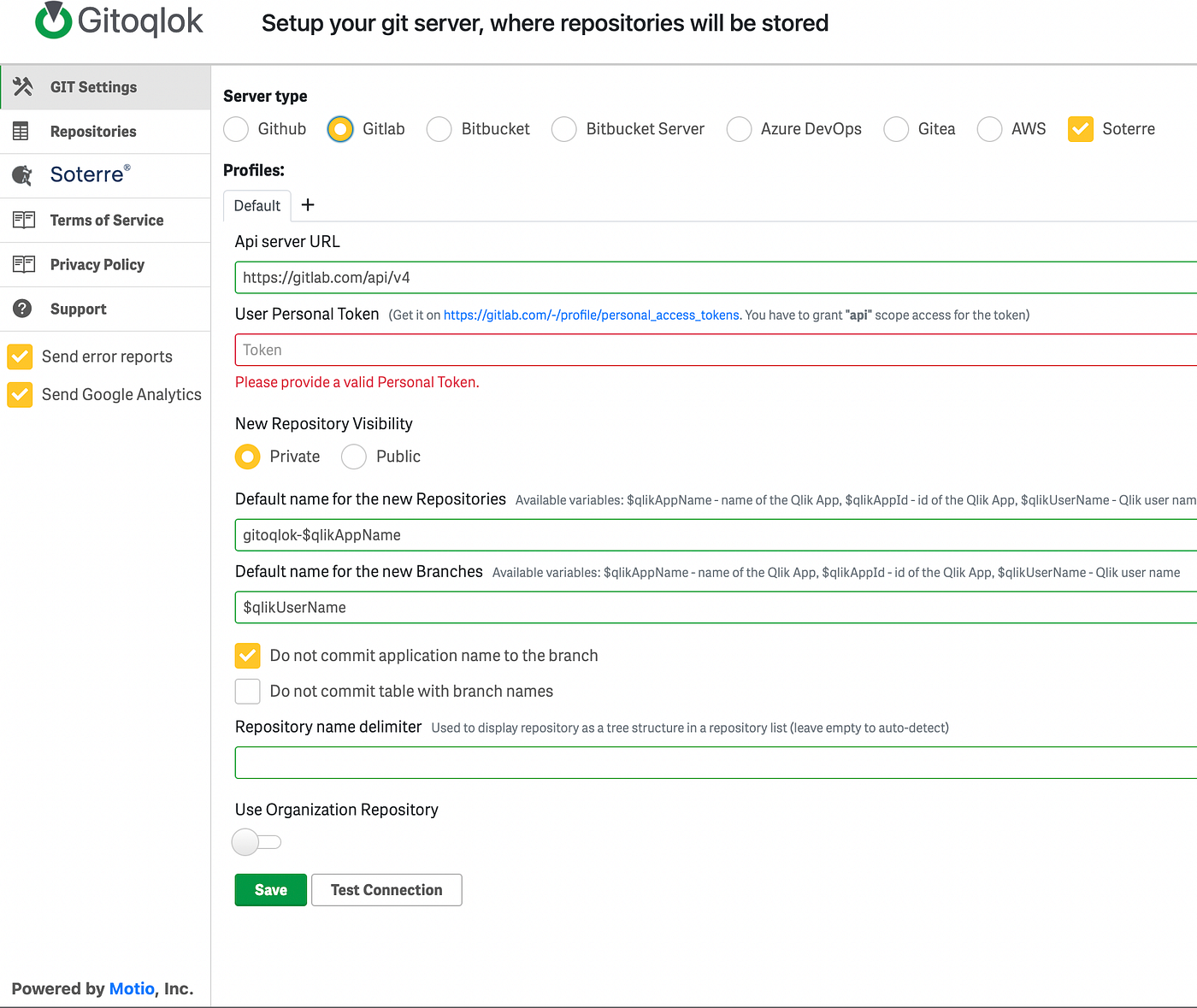Click the Gitoqlok logo icon

click(x=54, y=20)
